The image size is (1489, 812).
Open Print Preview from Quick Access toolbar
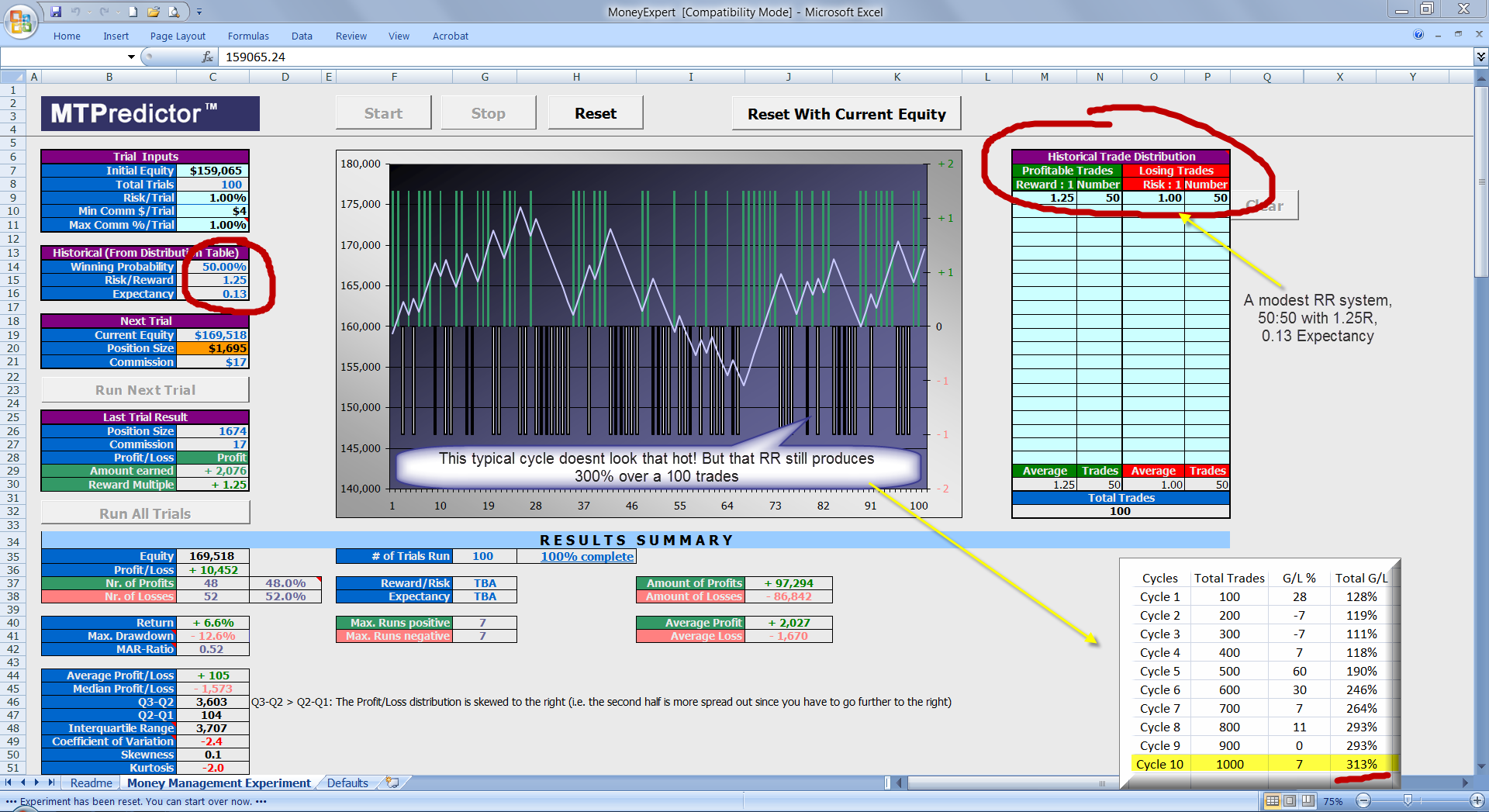tap(174, 12)
